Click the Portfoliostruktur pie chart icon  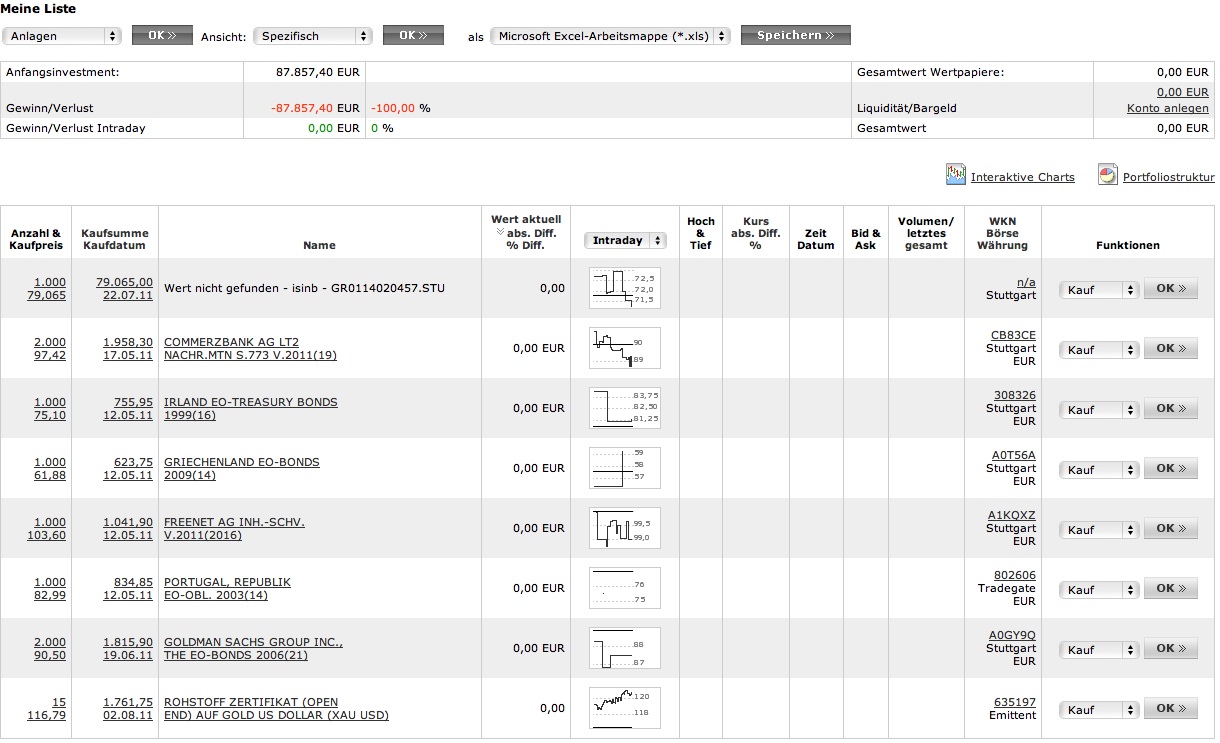point(1107,176)
